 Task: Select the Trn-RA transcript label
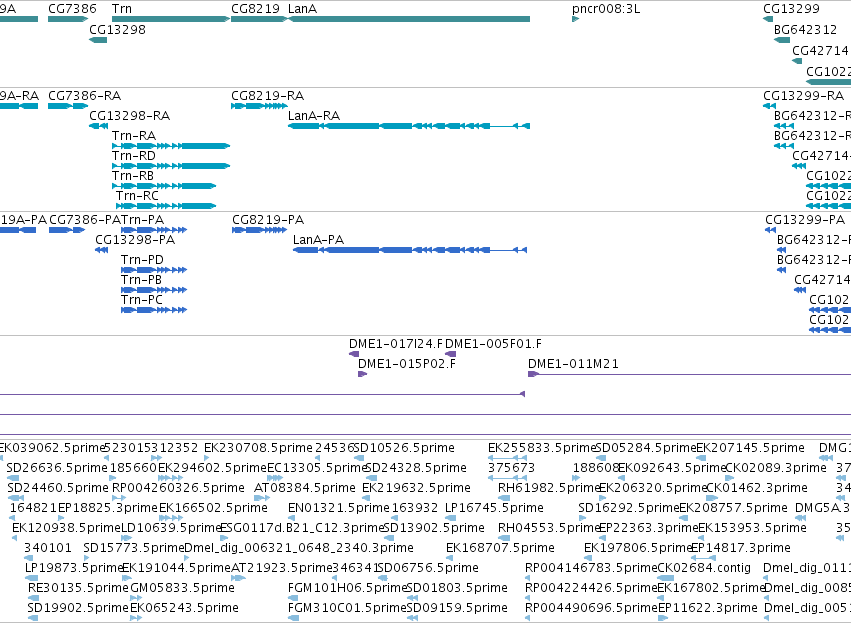pos(134,136)
